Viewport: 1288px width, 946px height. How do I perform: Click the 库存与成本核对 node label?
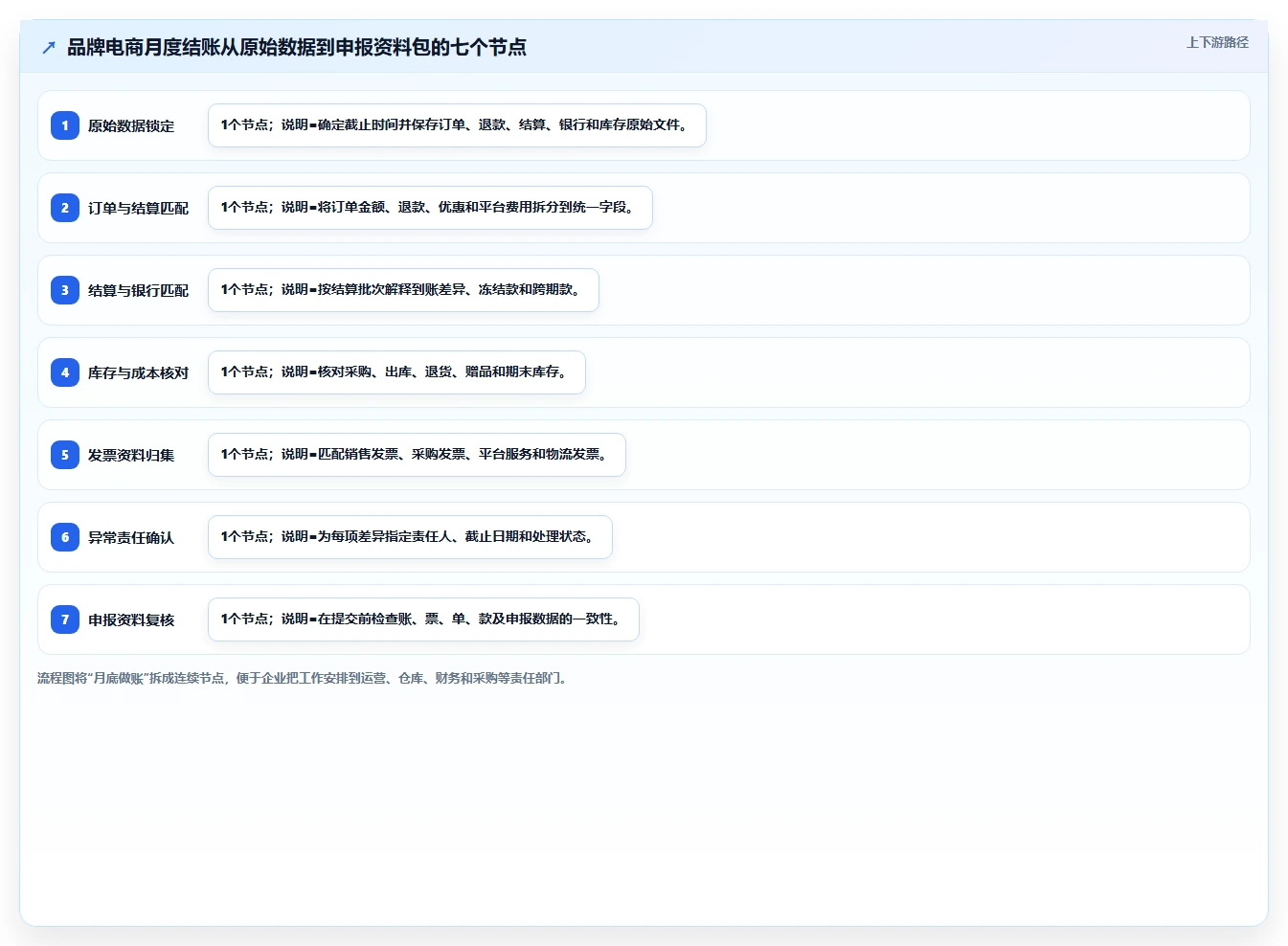tap(138, 372)
